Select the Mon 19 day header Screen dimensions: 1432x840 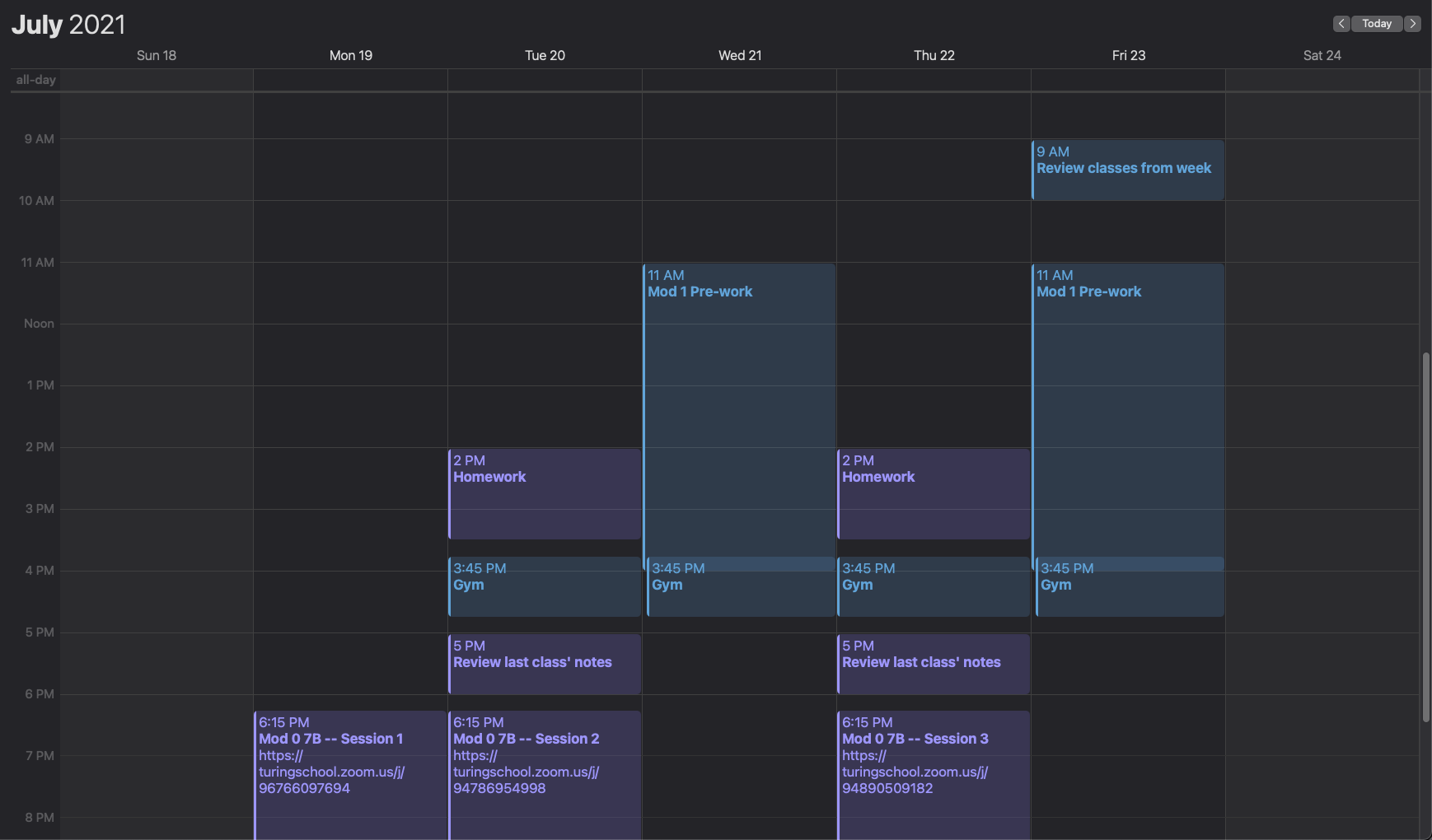coord(351,55)
